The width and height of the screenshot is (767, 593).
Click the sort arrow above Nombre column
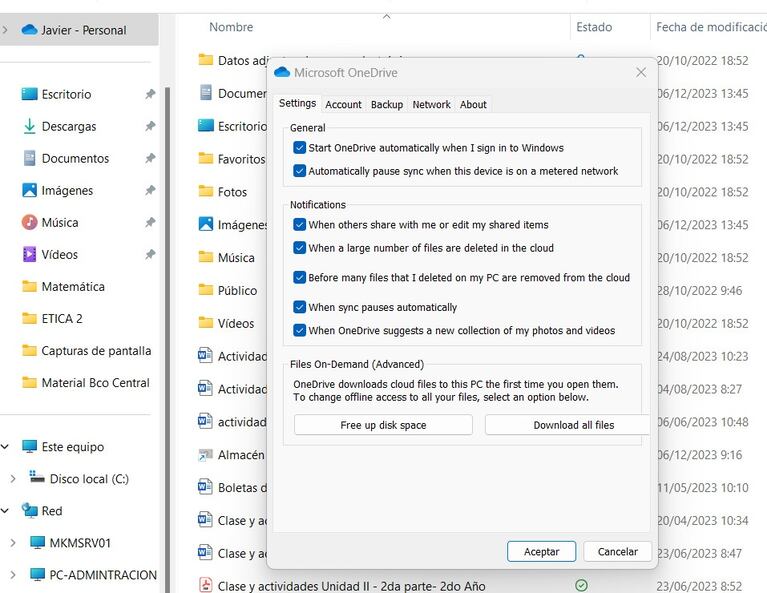[x=386, y=17]
